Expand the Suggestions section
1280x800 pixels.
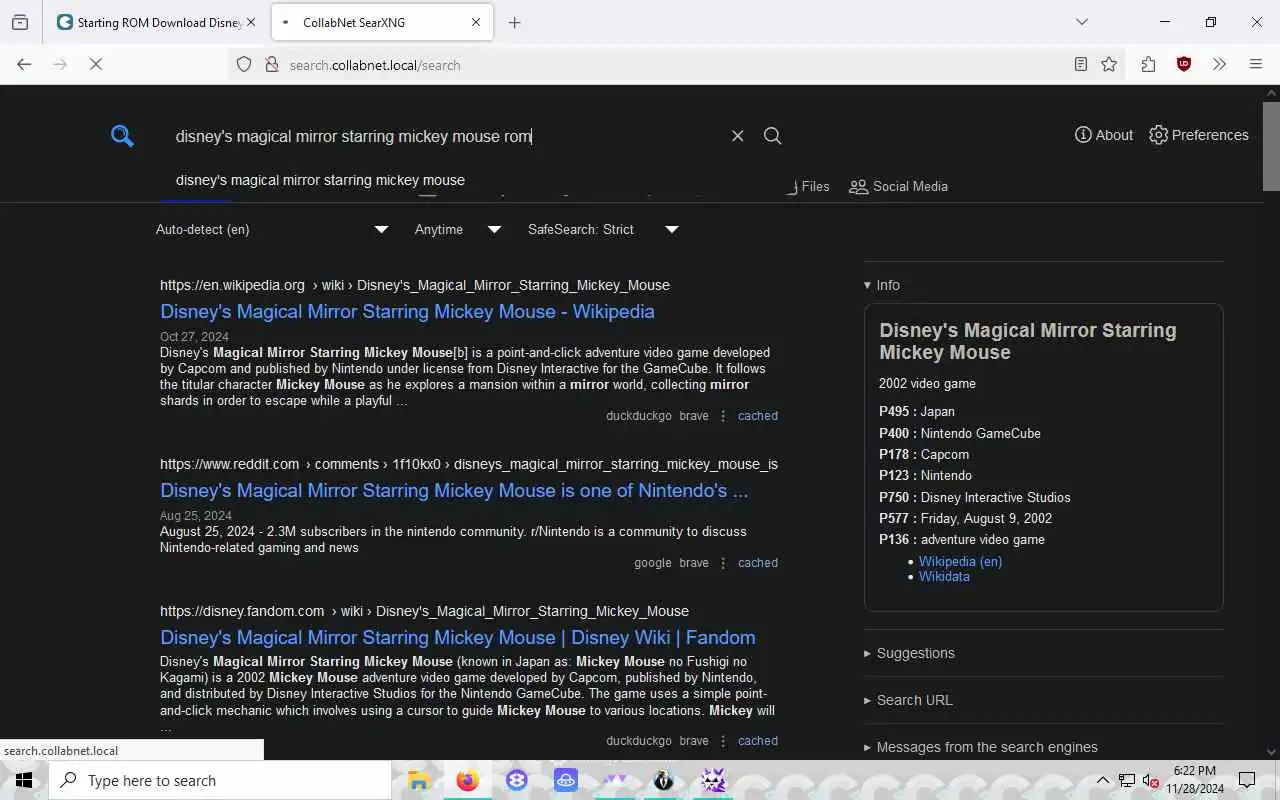pos(909,653)
